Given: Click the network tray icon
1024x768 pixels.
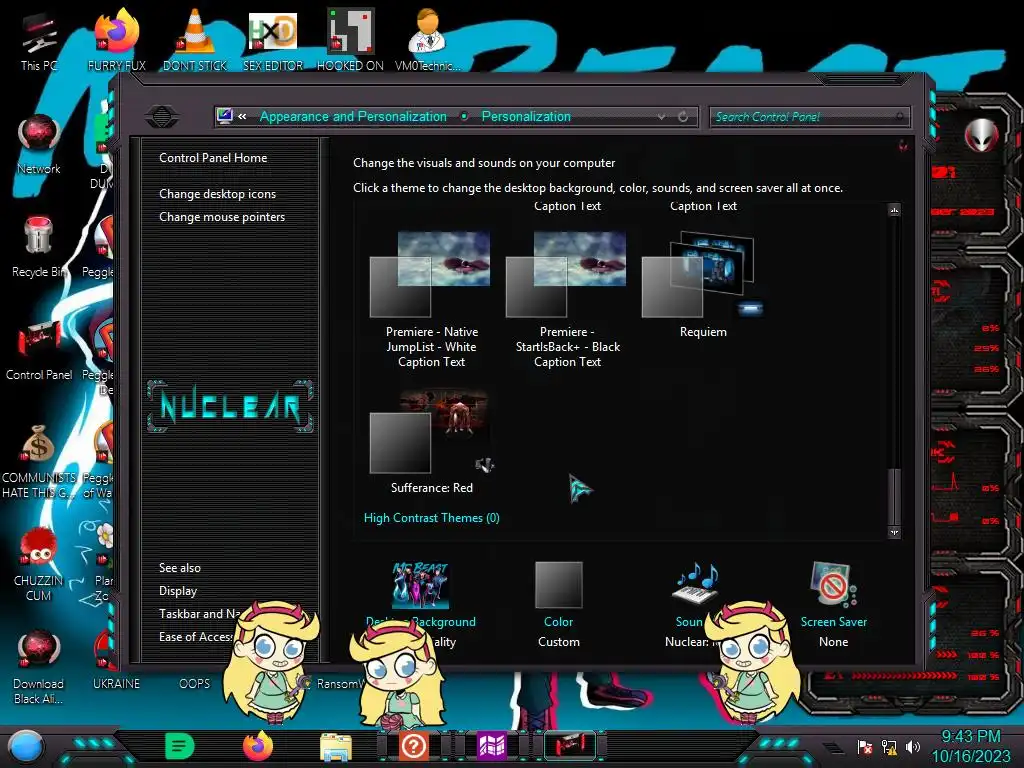Looking at the screenshot, I should click(889, 746).
